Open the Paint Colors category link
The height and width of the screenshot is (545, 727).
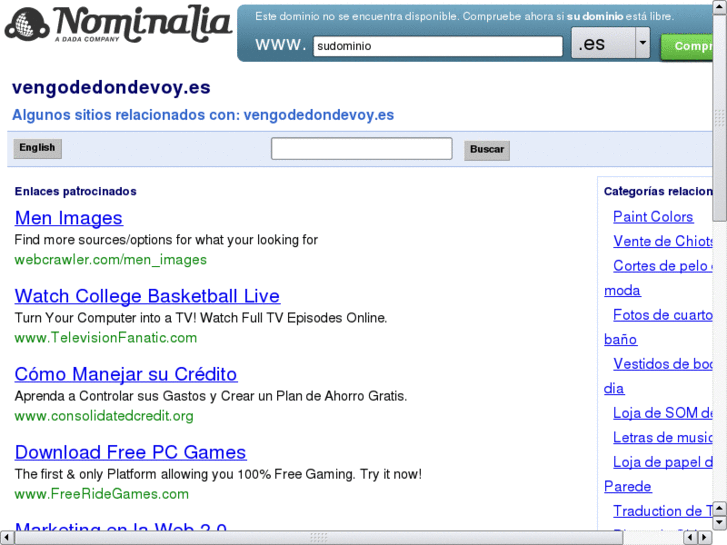[653, 217]
